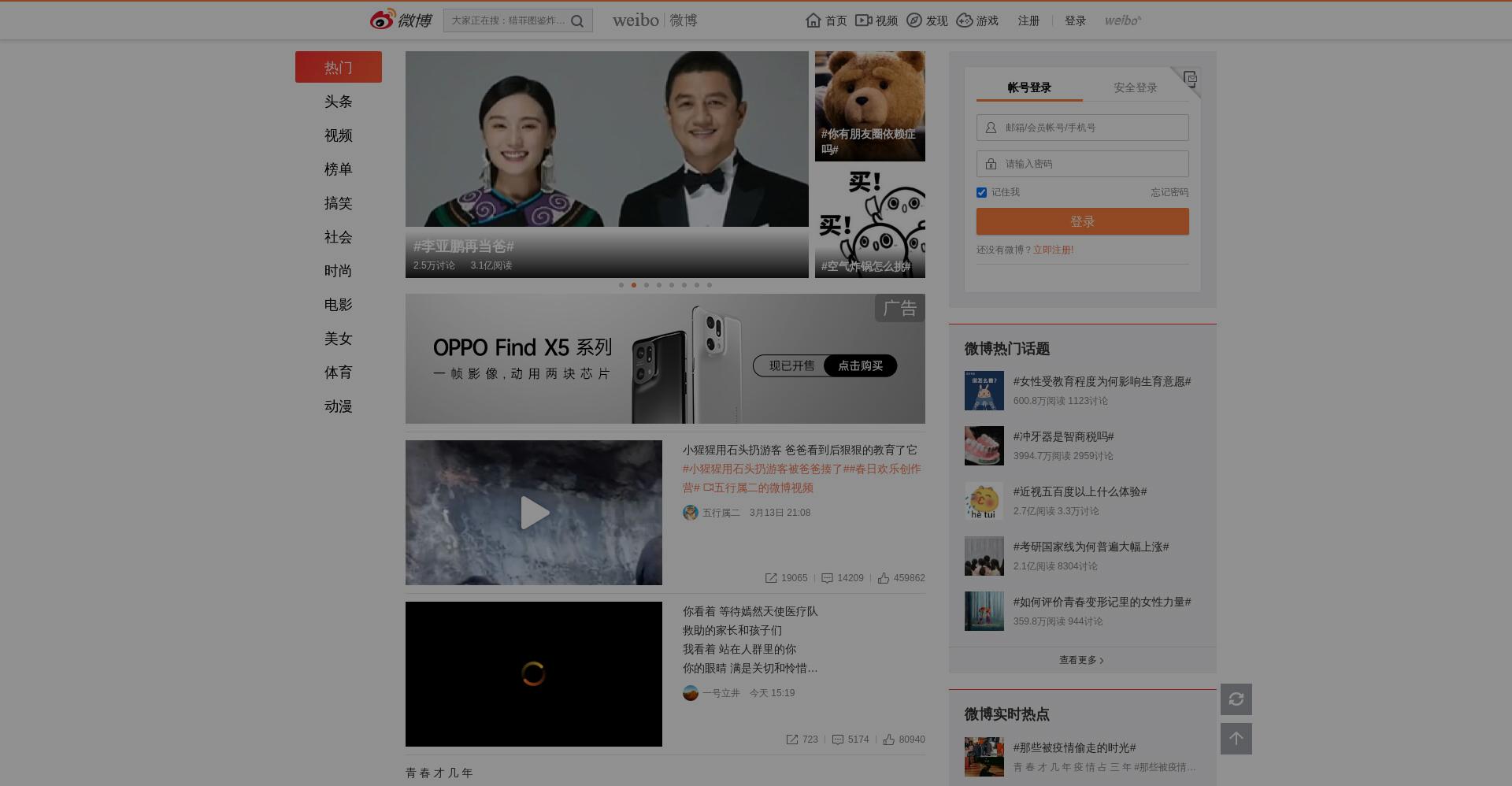Click 登录 link in top nav
The image size is (1512, 786).
pos(1075,20)
